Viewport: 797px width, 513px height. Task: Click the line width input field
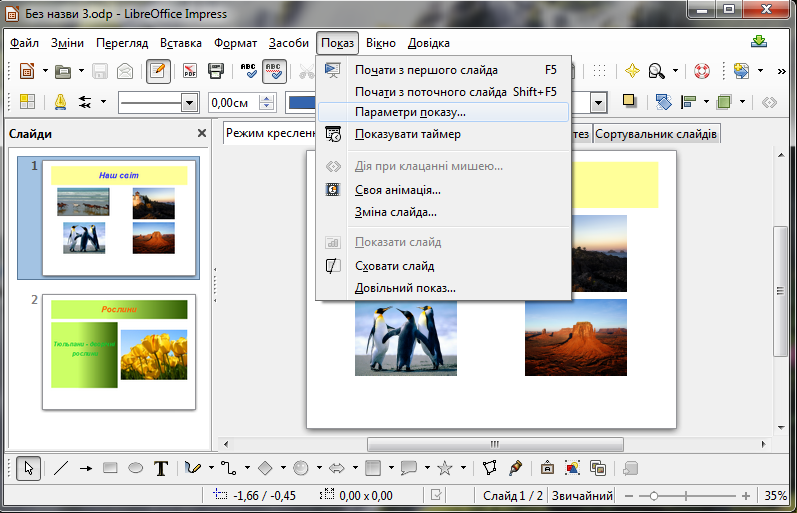click(x=233, y=103)
